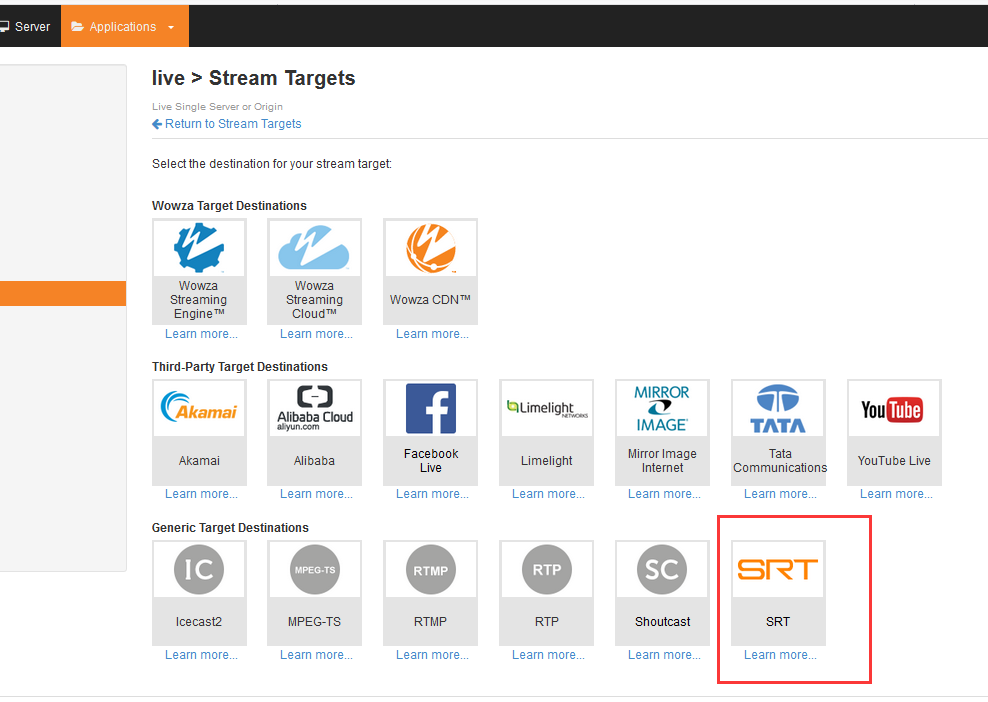Open Learn more link under Facebook Live
The width and height of the screenshot is (988, 702).
tap(432, 494)
